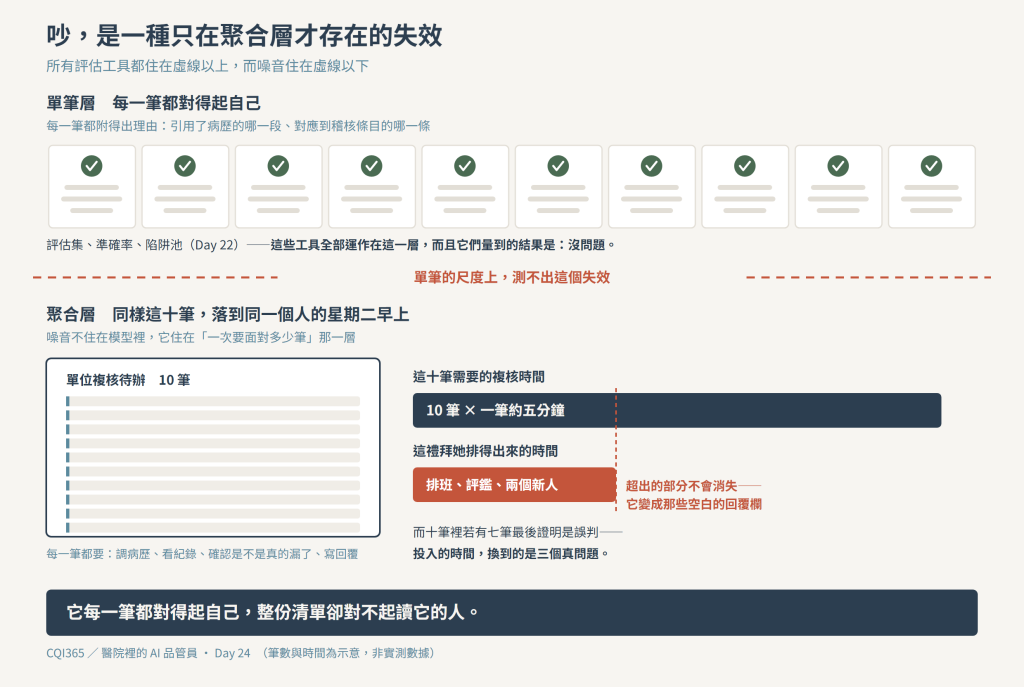Click the footer CQI365／醫院裡的 AI 品管員
The image size is (1024, 687).
point(121,653)
